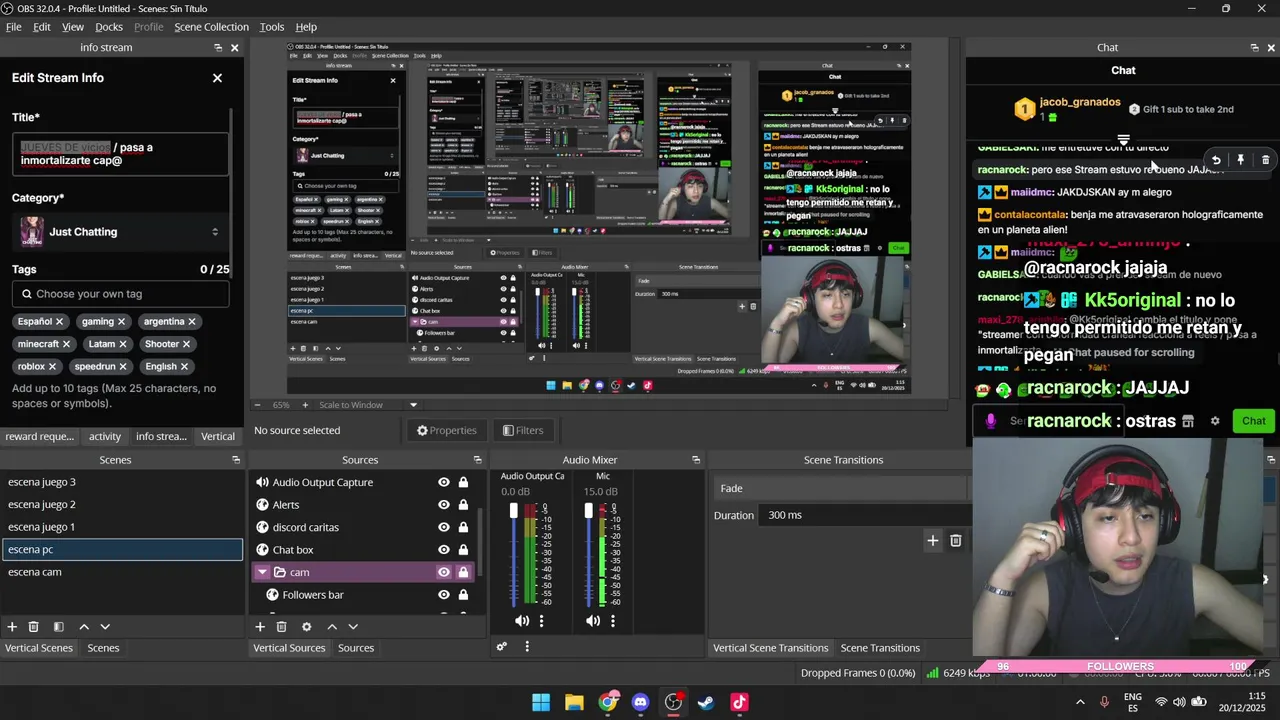The height and width of the screenshot is (720, 1280).
Task: Float the Scenes dock with its undock icon
Action: (x=236, y=460)
